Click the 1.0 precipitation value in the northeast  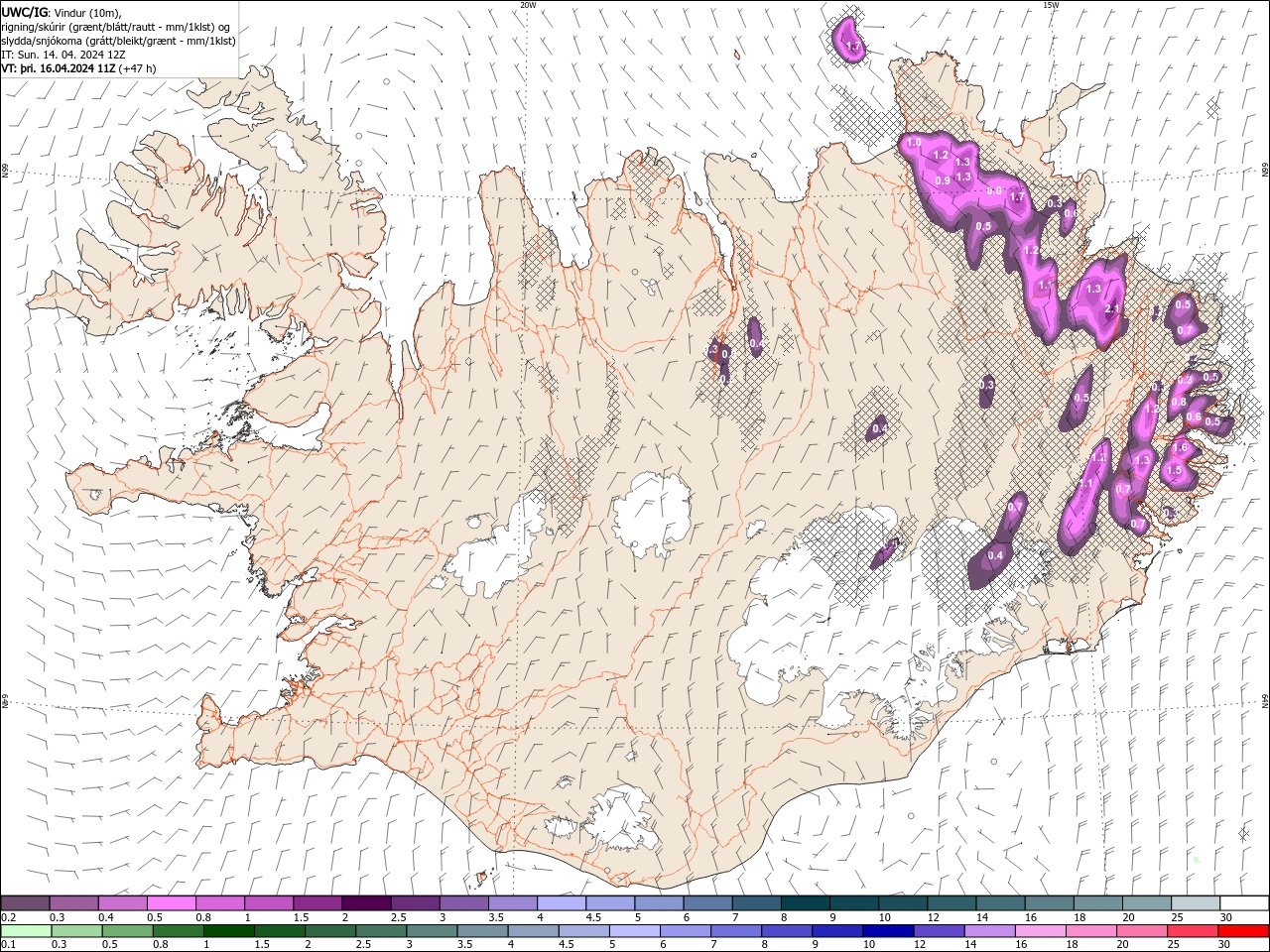pos(914,143)
